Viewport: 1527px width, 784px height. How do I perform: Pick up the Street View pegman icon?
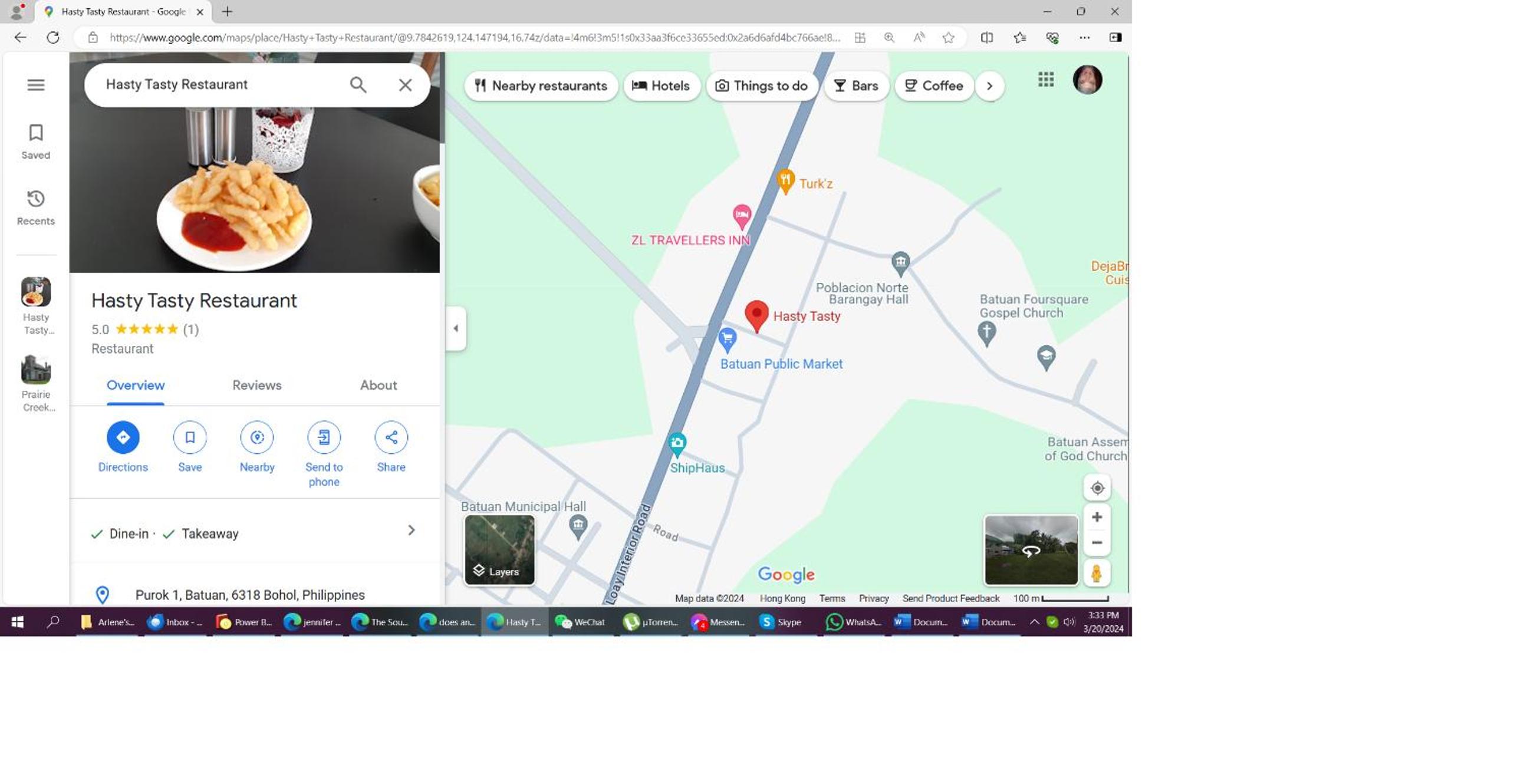click(x=1097, y=574)
